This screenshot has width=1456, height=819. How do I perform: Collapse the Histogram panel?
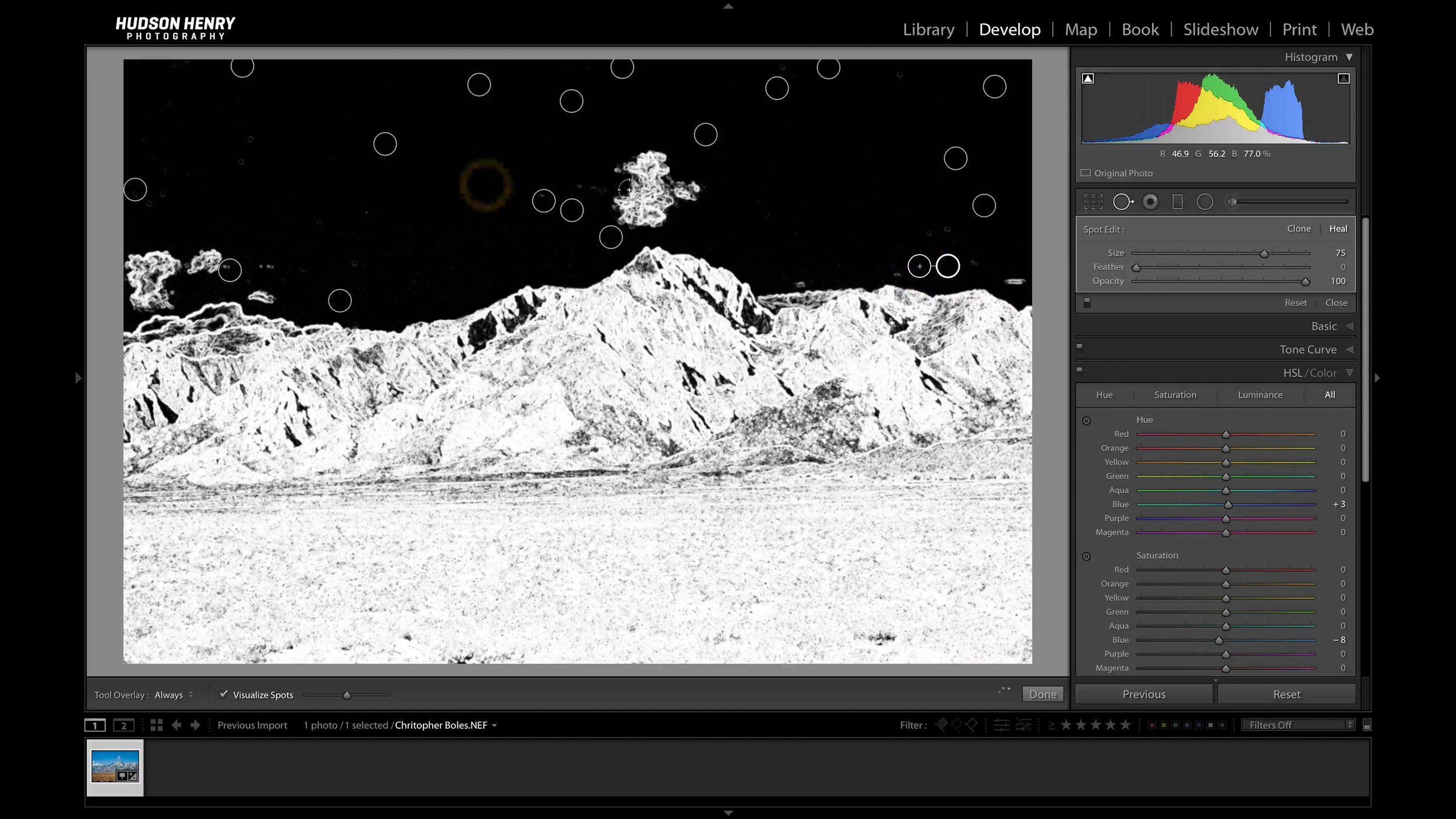click(x=1349, y=57)
